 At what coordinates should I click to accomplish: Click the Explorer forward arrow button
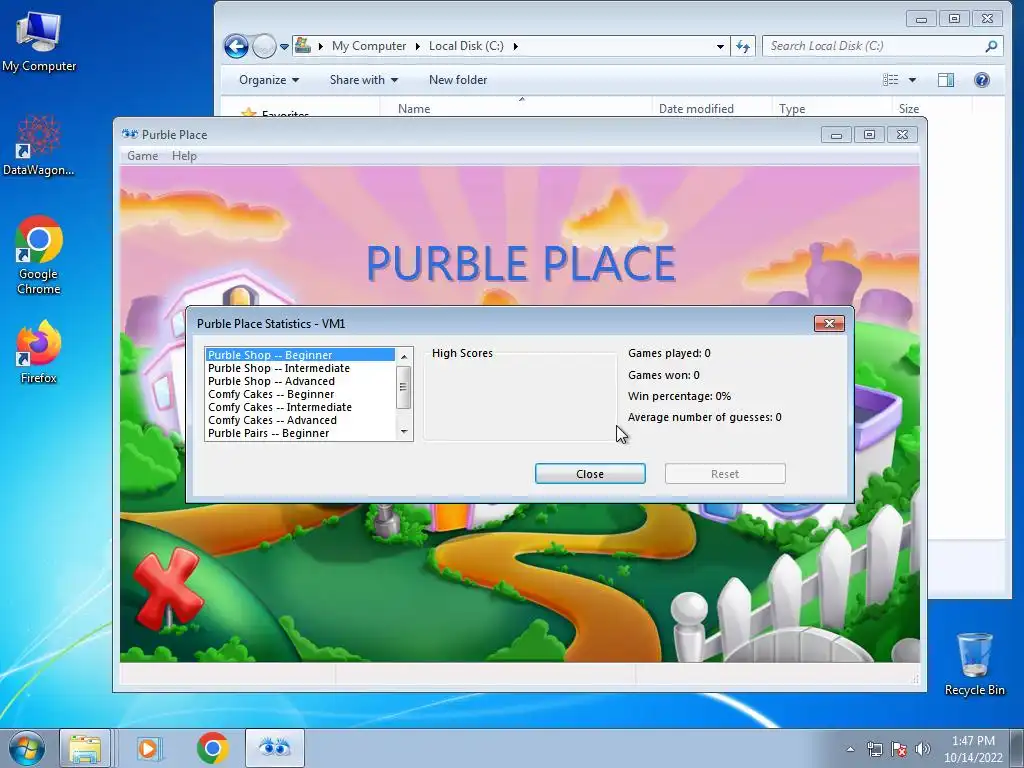tap(264, 46)
